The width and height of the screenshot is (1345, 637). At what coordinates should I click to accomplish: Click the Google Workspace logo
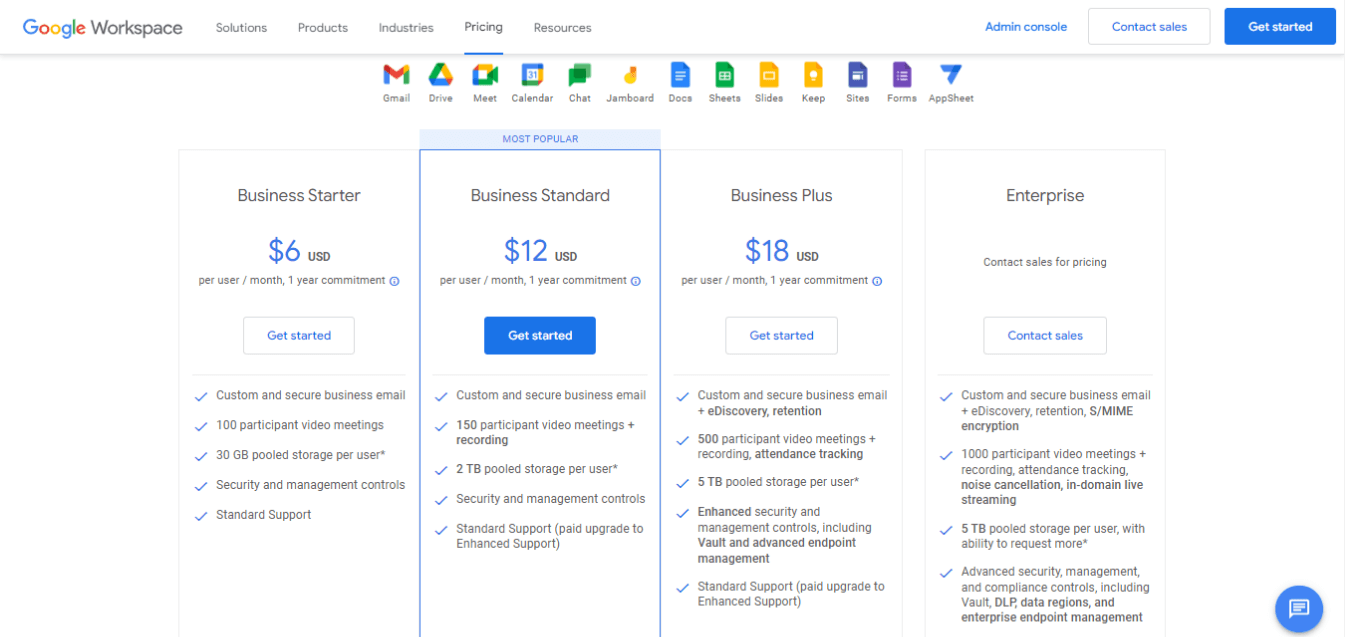pyautogui.click(x=103, y=28)
